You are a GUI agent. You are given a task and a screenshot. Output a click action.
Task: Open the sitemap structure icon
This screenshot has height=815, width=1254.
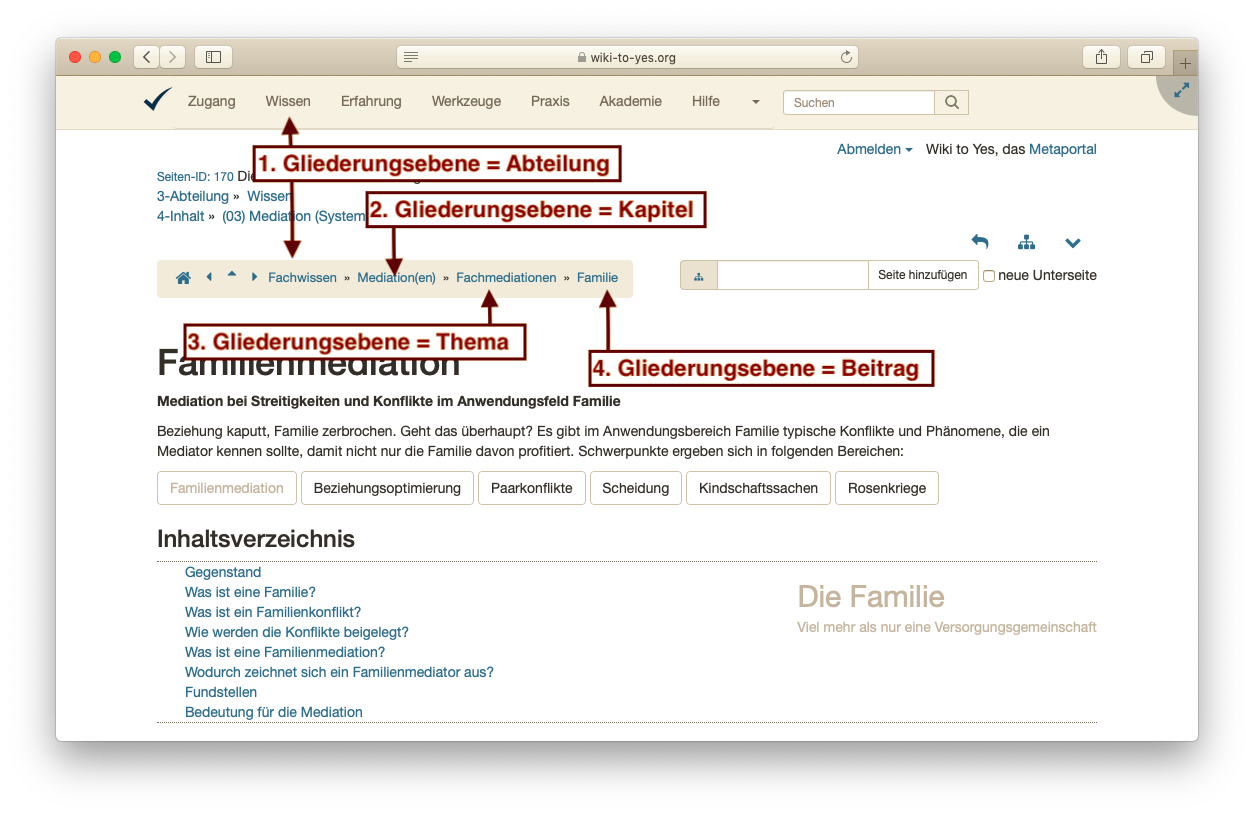pyautogui.click(x=1026, y=242)
